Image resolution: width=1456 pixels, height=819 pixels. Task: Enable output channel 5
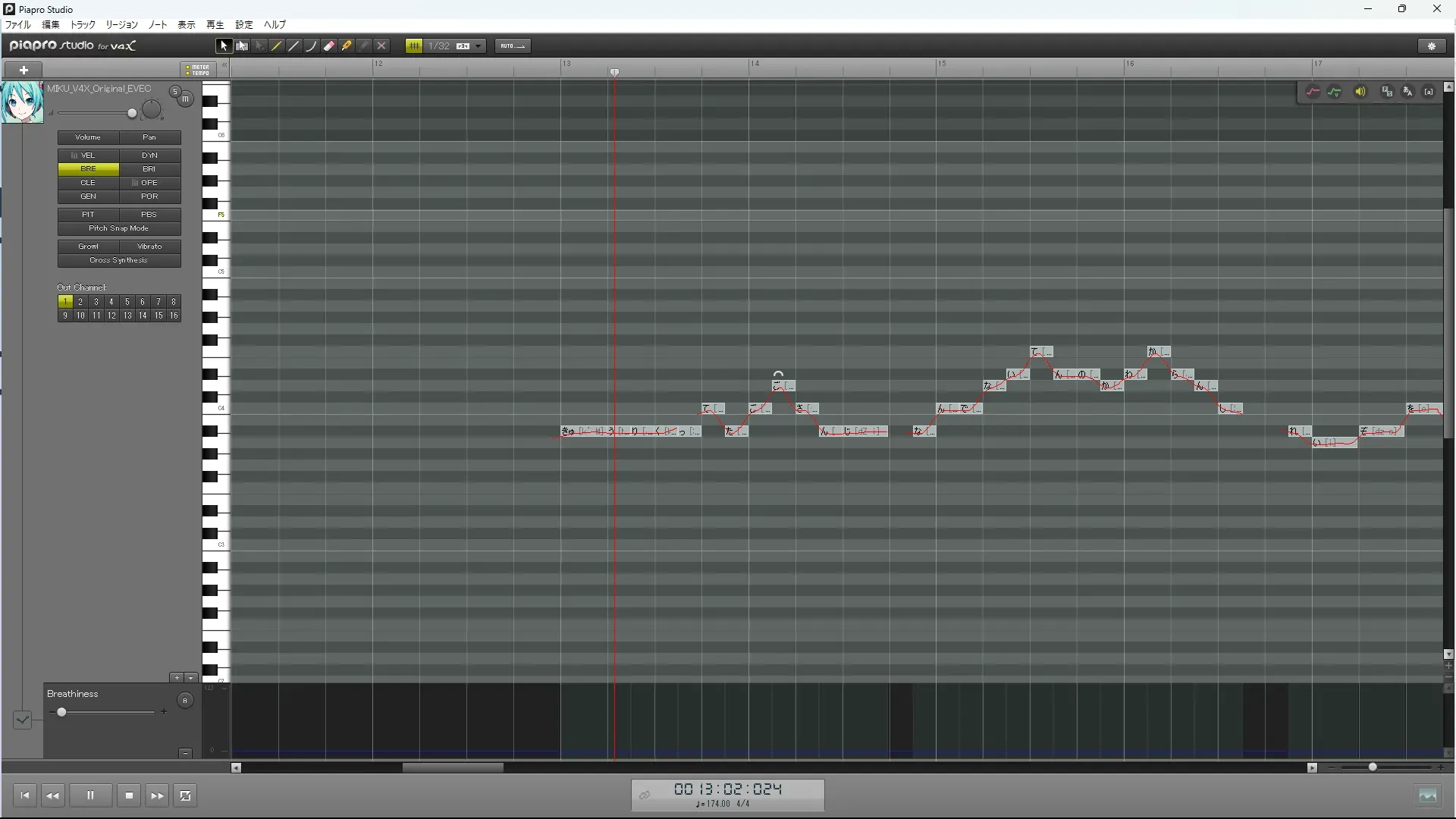point(127,302)
